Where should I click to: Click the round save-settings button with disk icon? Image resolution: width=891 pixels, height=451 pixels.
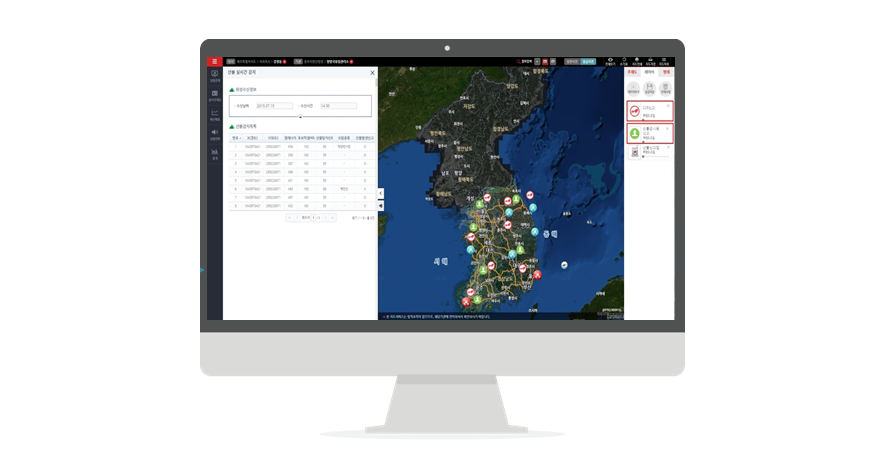649,88
